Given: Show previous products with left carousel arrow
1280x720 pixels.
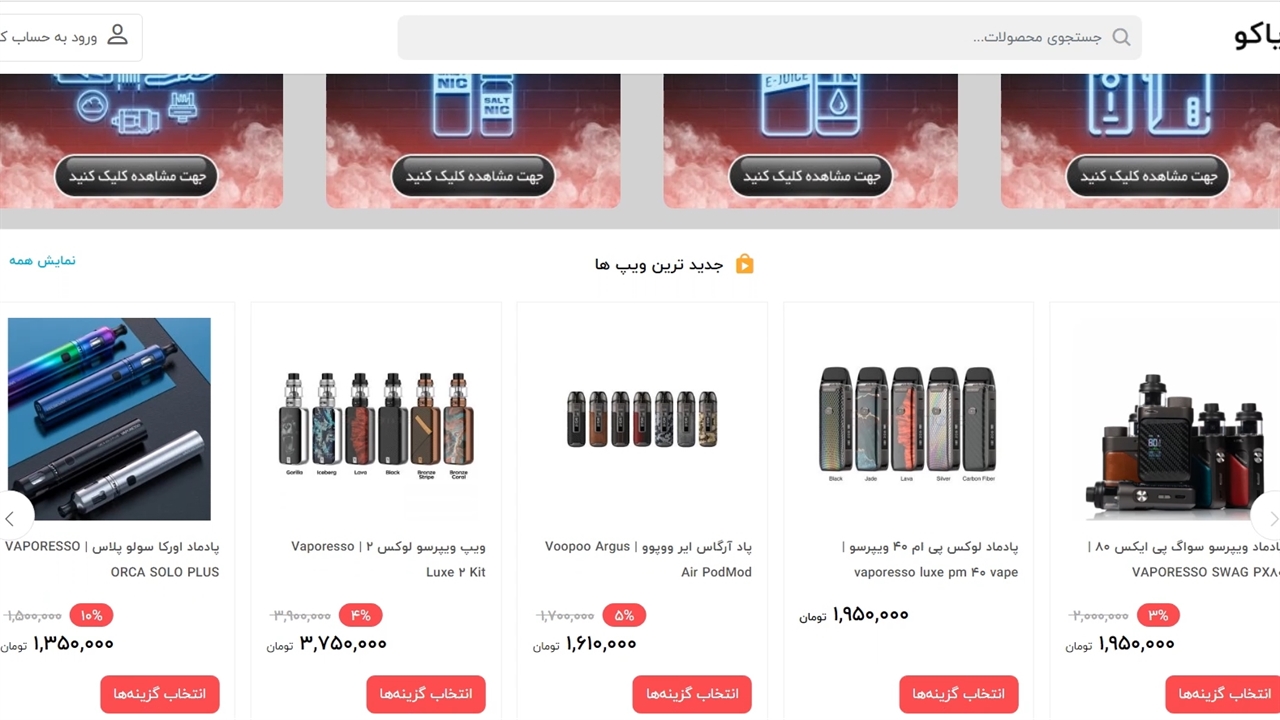Looking at the screenshot, I should tap(10, 518).
